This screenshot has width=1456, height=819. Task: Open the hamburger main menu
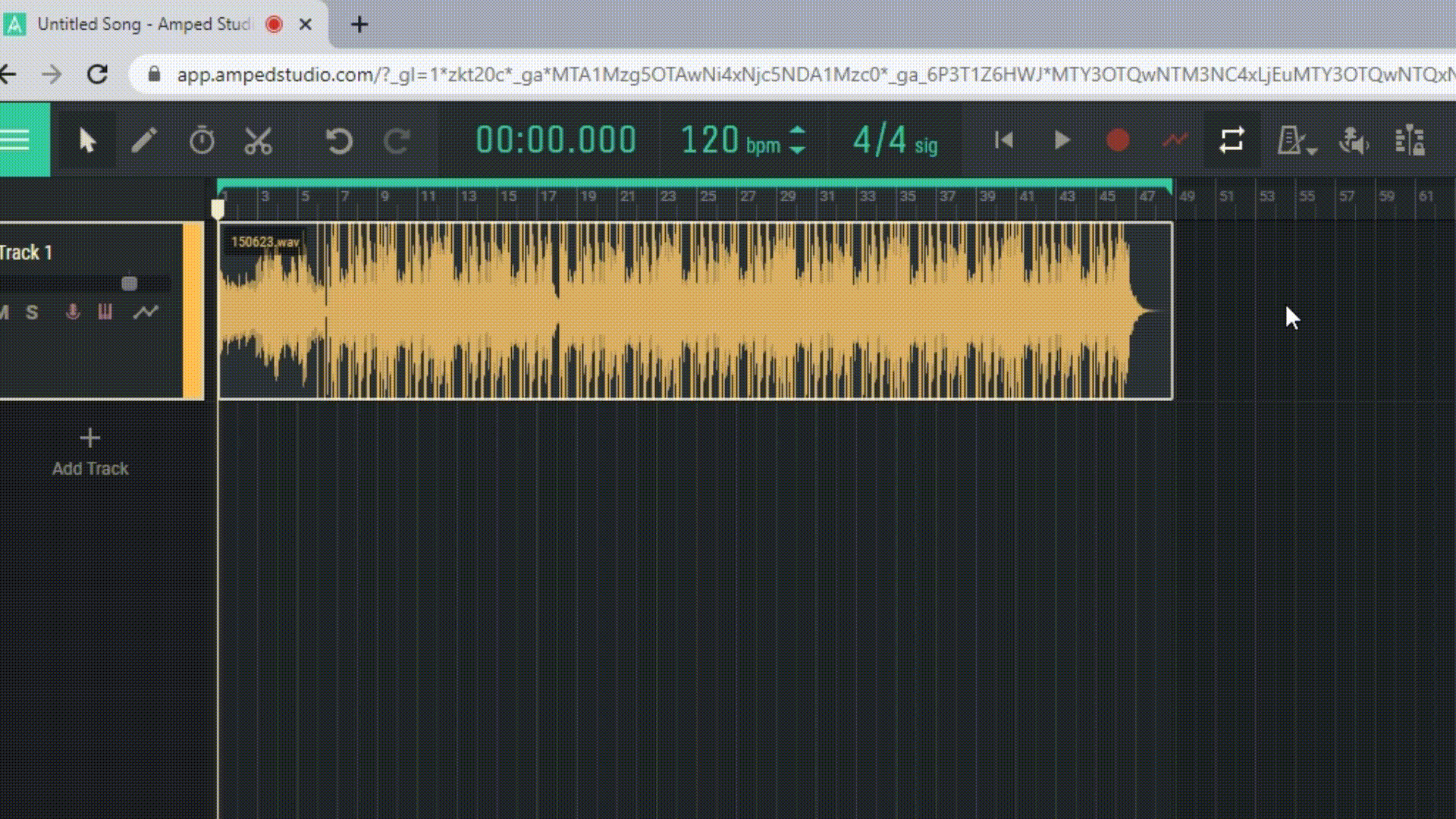pyautogui.click(x=17, y=140)
